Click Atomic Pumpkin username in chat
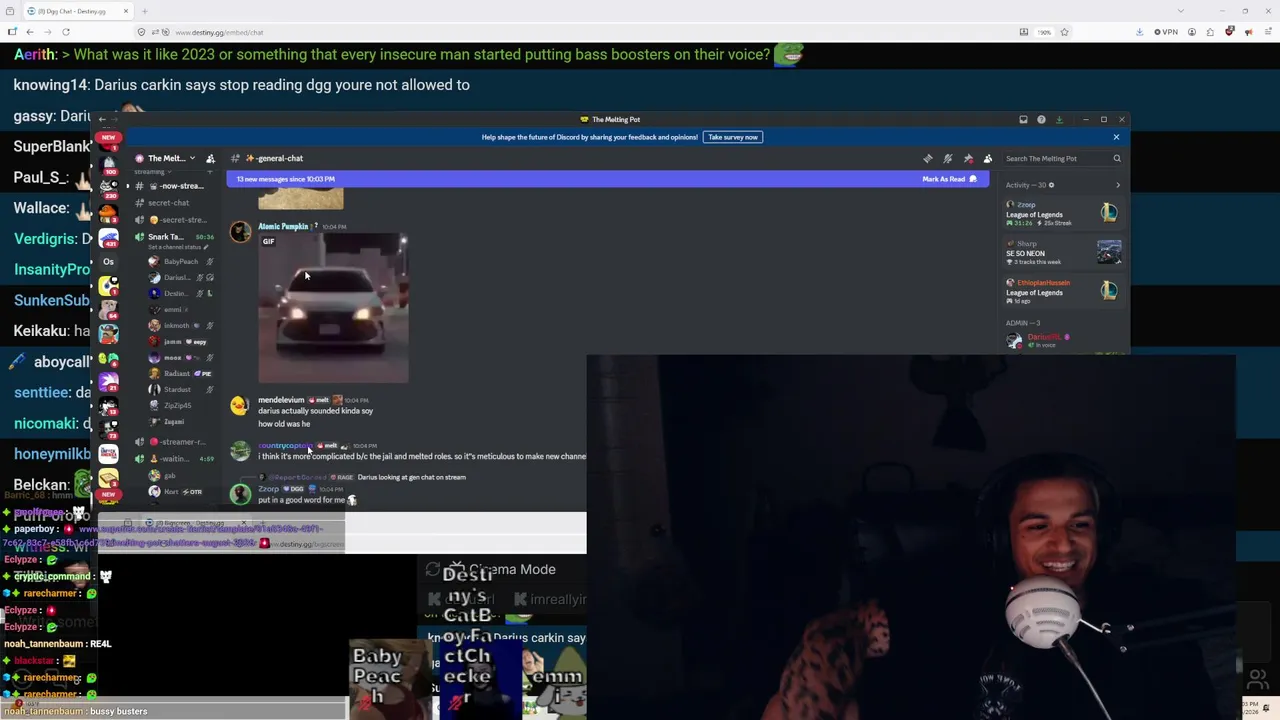The width and height of the screenshot is (1280, 720). point(283,226)
